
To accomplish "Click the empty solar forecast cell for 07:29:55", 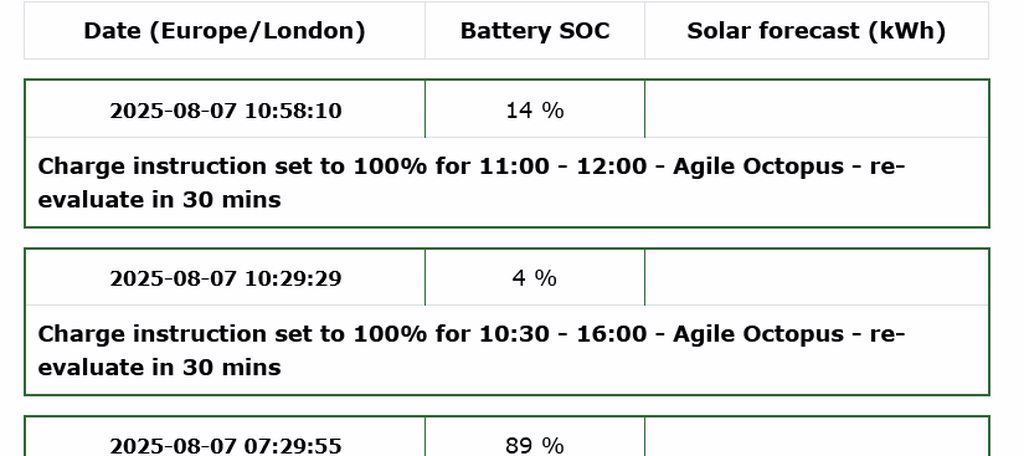I will click(x=816, y=445).
